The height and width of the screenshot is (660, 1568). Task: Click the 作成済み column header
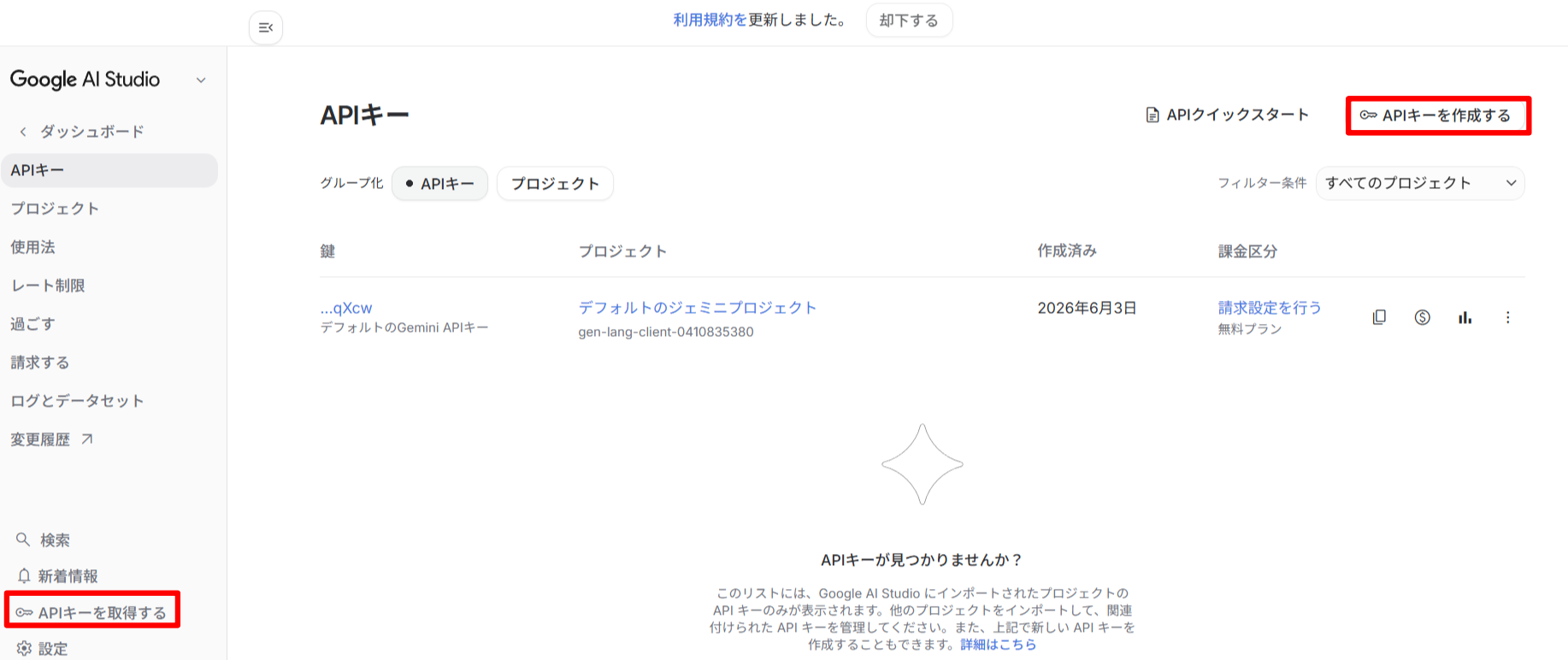tap(1067, 251)
